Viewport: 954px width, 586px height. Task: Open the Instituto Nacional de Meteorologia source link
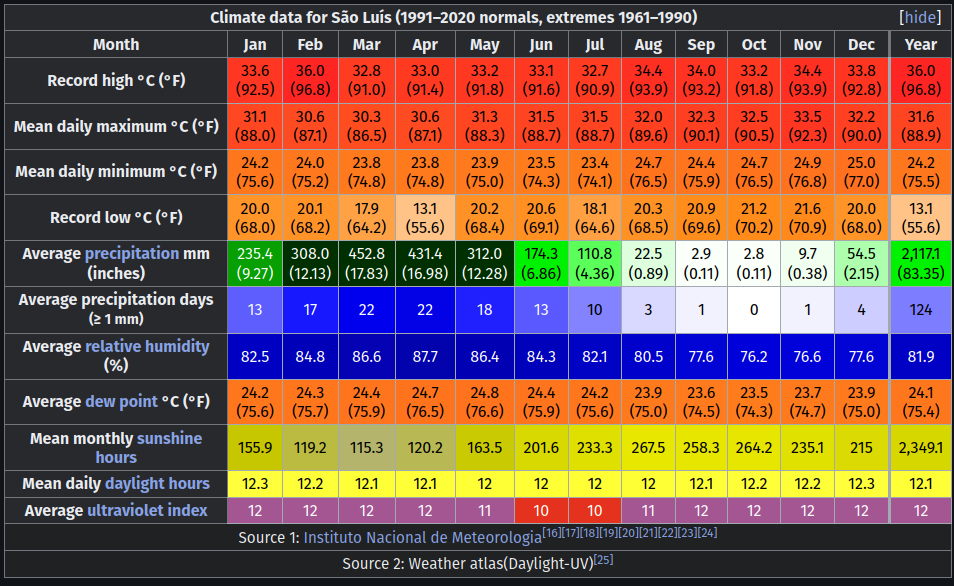pyautogui.click(x=422, y=537)
